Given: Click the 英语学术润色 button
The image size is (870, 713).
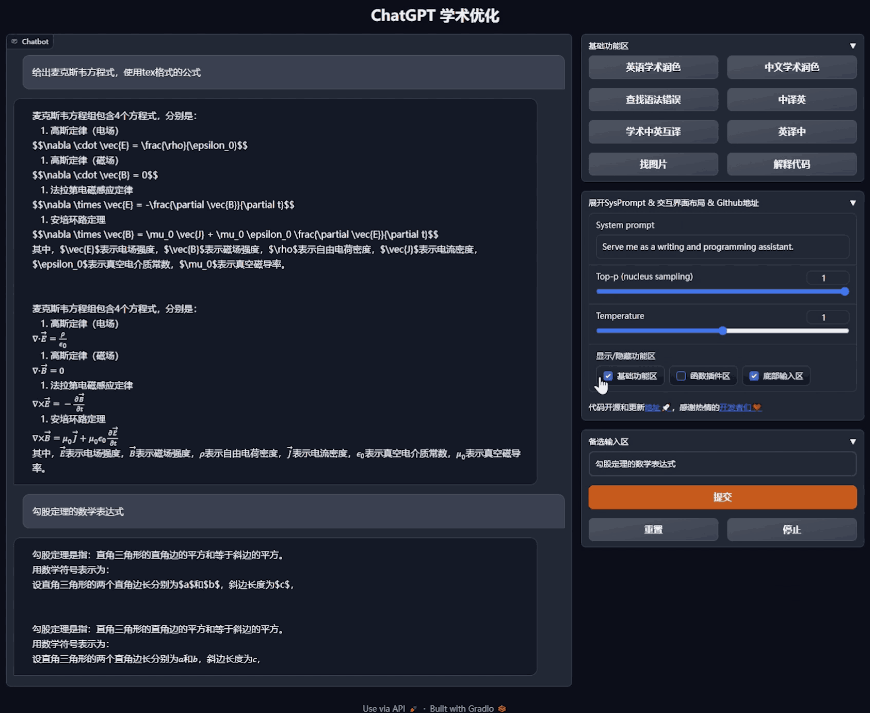Looking at the screenshot, I should pyautogui.click(x=653, y=67).
